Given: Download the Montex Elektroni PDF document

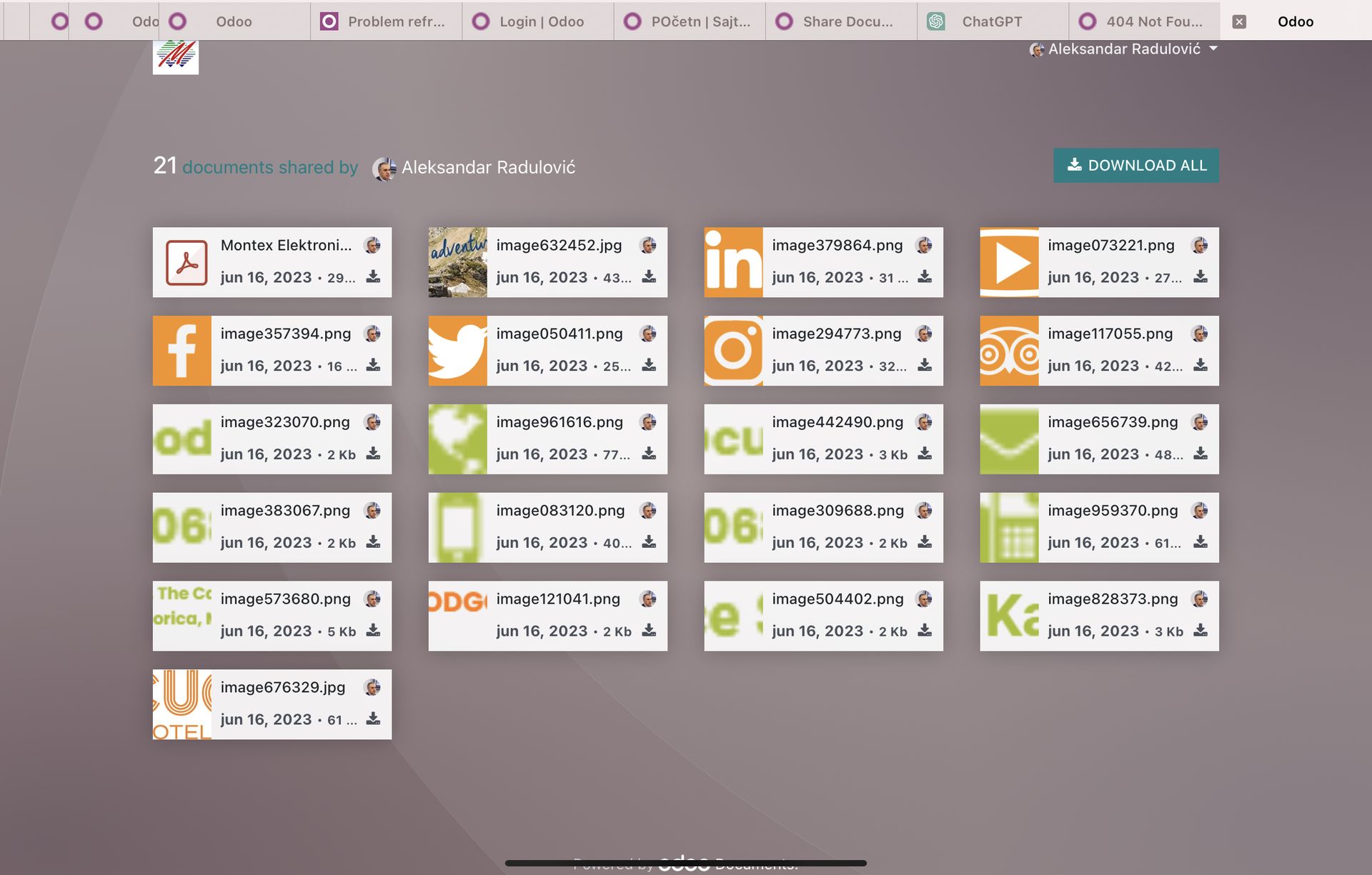Looking at the screenshot, I should (373, 276).
